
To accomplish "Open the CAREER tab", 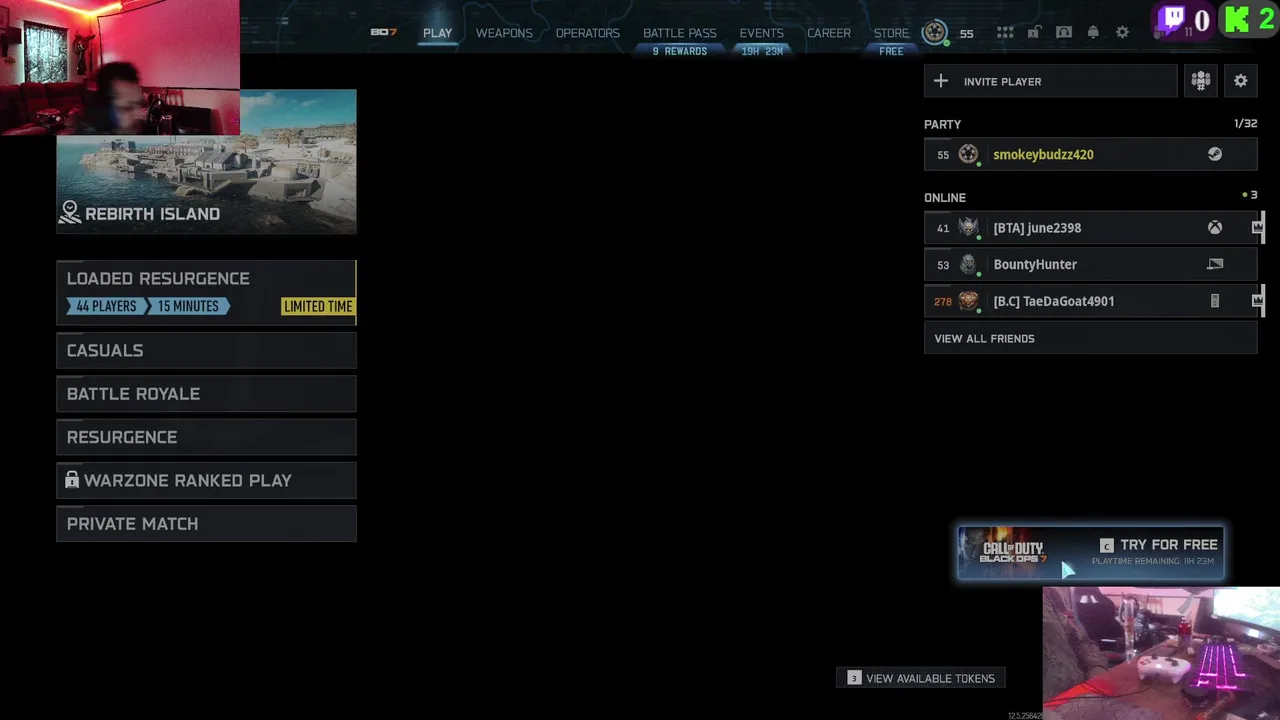I will tap(829, 33).
